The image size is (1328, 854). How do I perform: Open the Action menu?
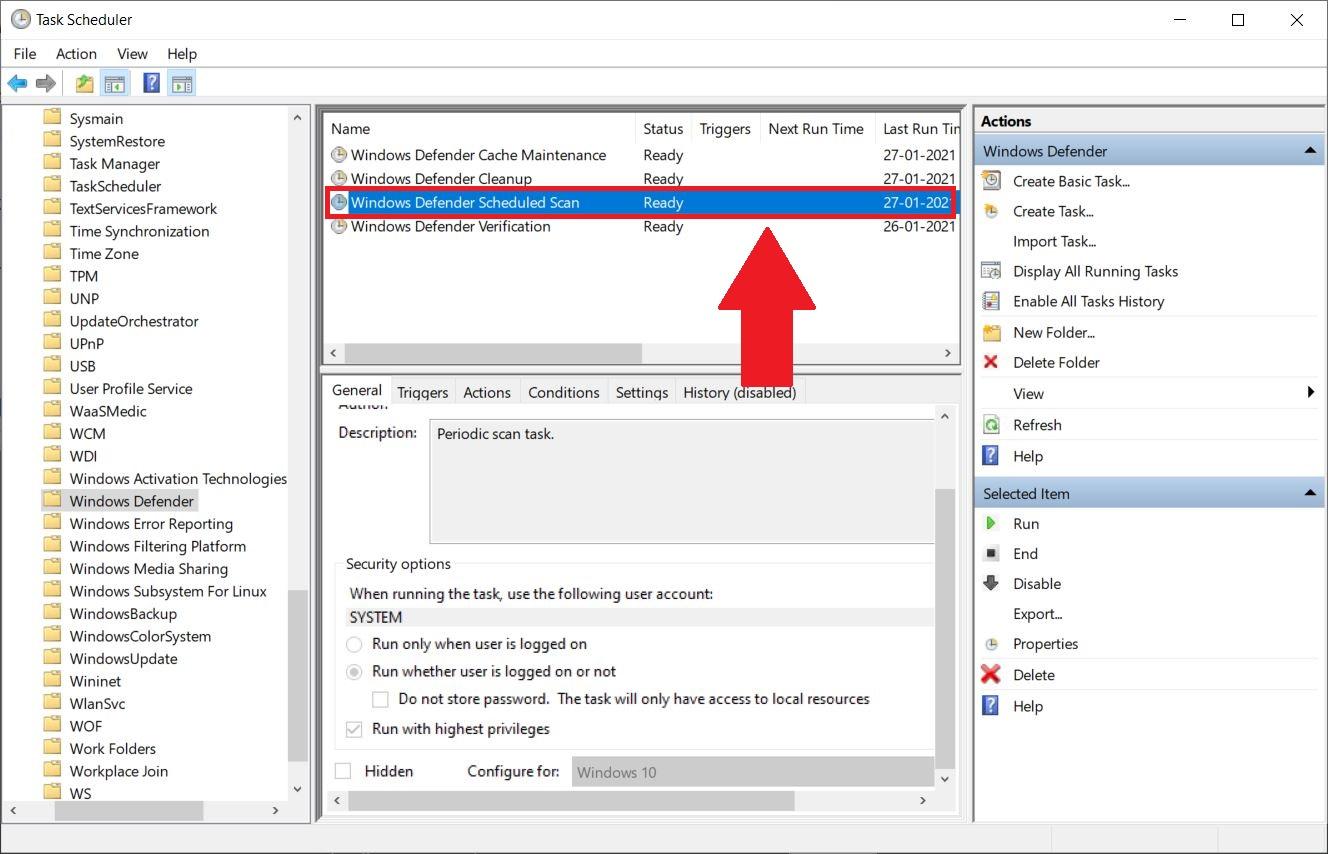[76, 54]
